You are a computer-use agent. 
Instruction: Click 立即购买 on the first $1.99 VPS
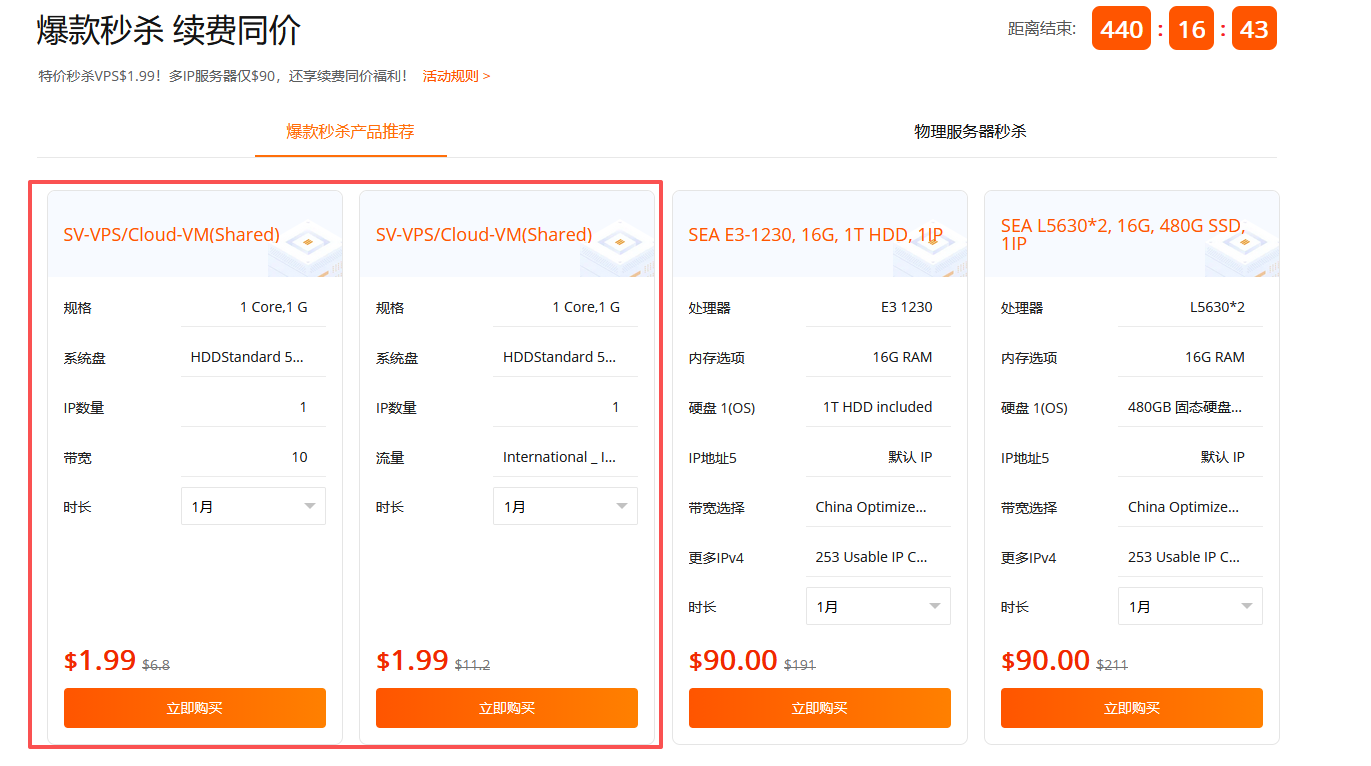click(194, 707)
